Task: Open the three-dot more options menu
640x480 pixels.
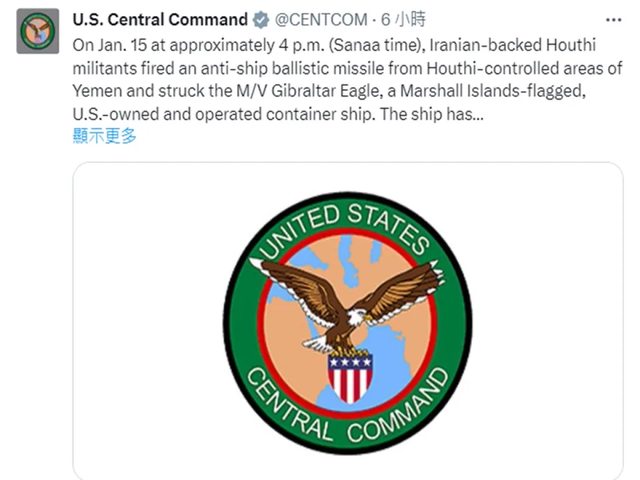Action: [613, 20]
